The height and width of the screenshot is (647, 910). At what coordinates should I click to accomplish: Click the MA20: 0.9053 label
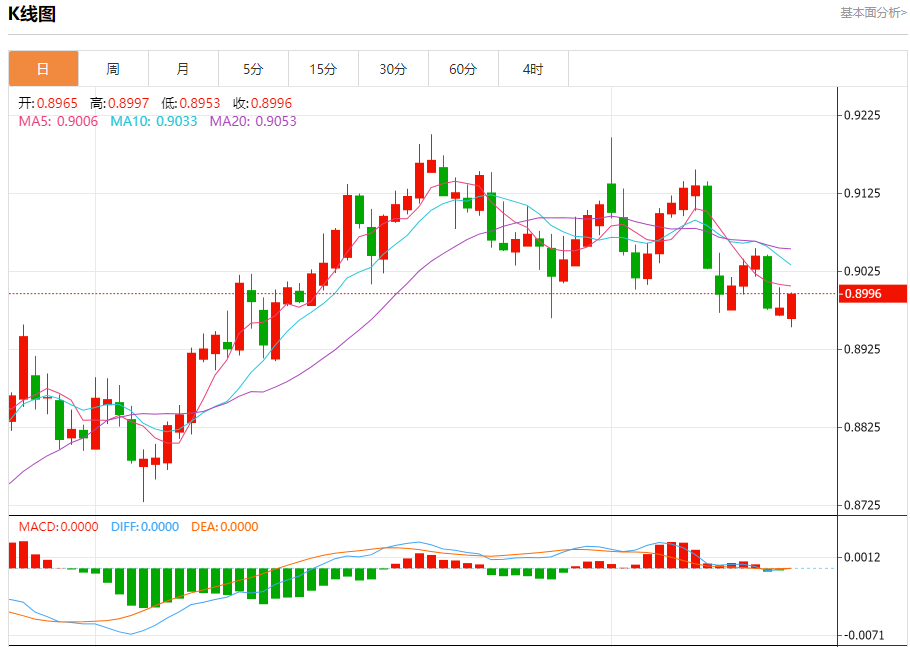point(253,121)
